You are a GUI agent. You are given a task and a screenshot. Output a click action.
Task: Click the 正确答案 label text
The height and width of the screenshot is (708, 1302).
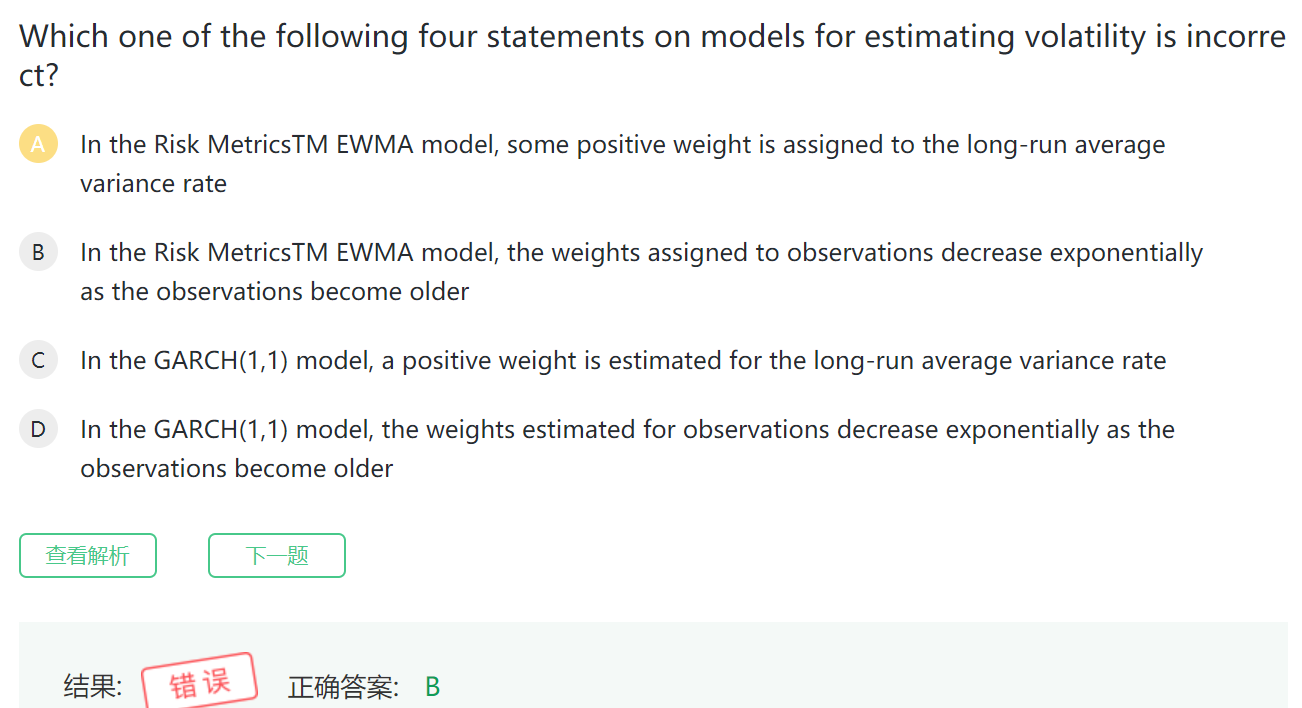343,687
